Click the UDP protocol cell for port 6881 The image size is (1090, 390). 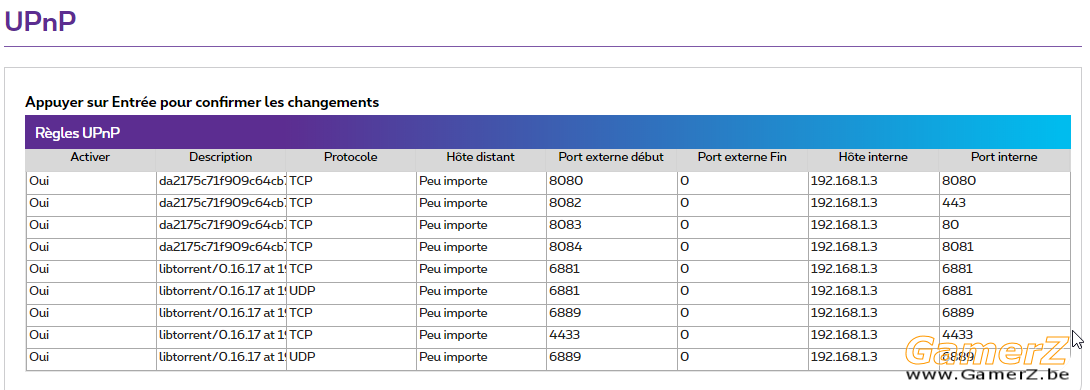(x=350, y=291)
